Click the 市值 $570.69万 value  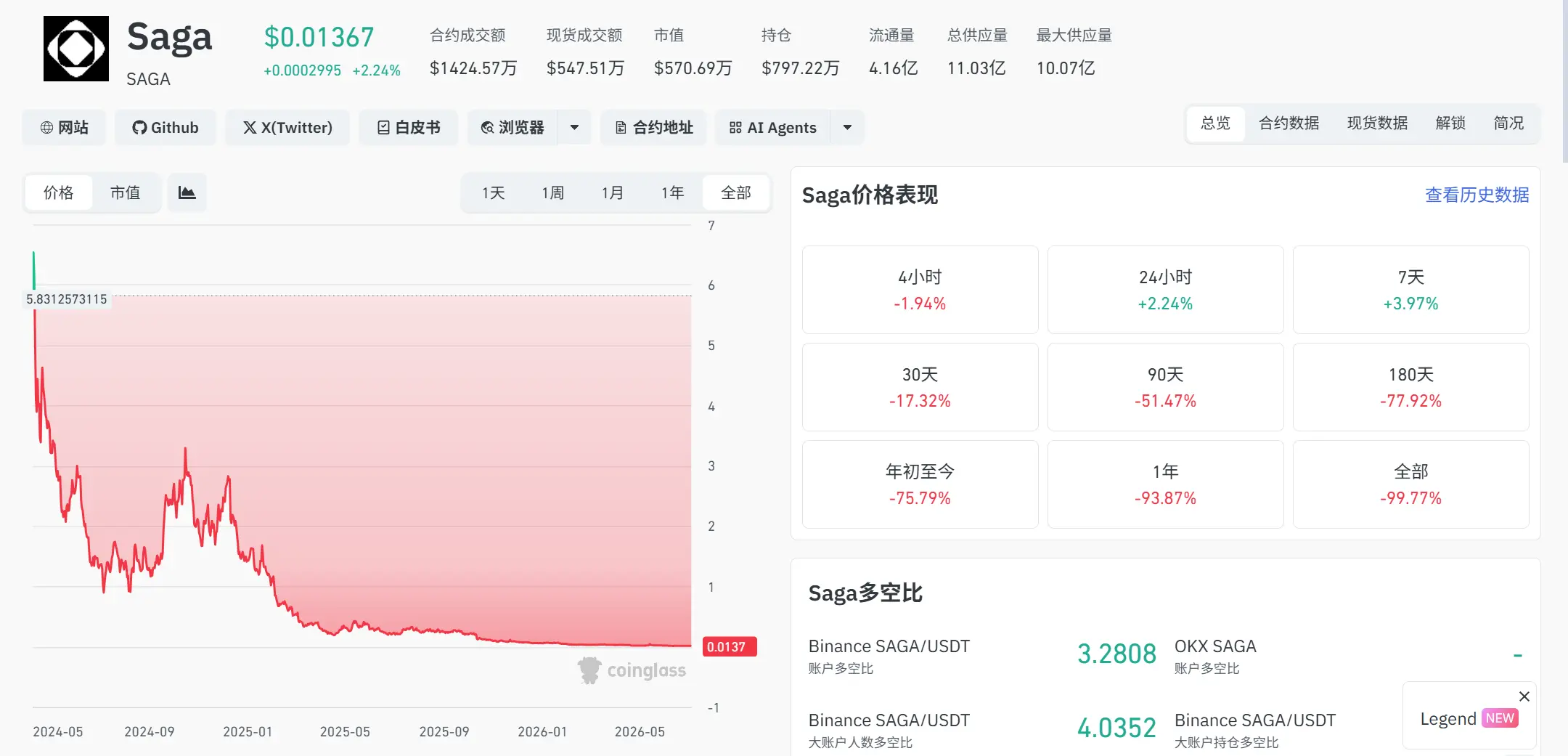(x=693, y=68)
